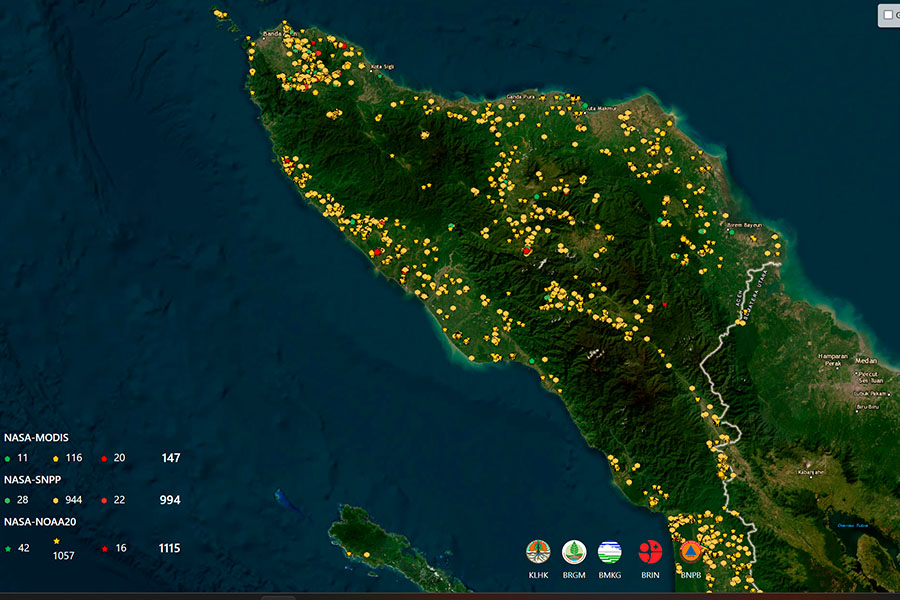This screenshot has height=600, width=900.
Task: Select the green marker in NASA-MODIS legend
Action: pos(7,458)
